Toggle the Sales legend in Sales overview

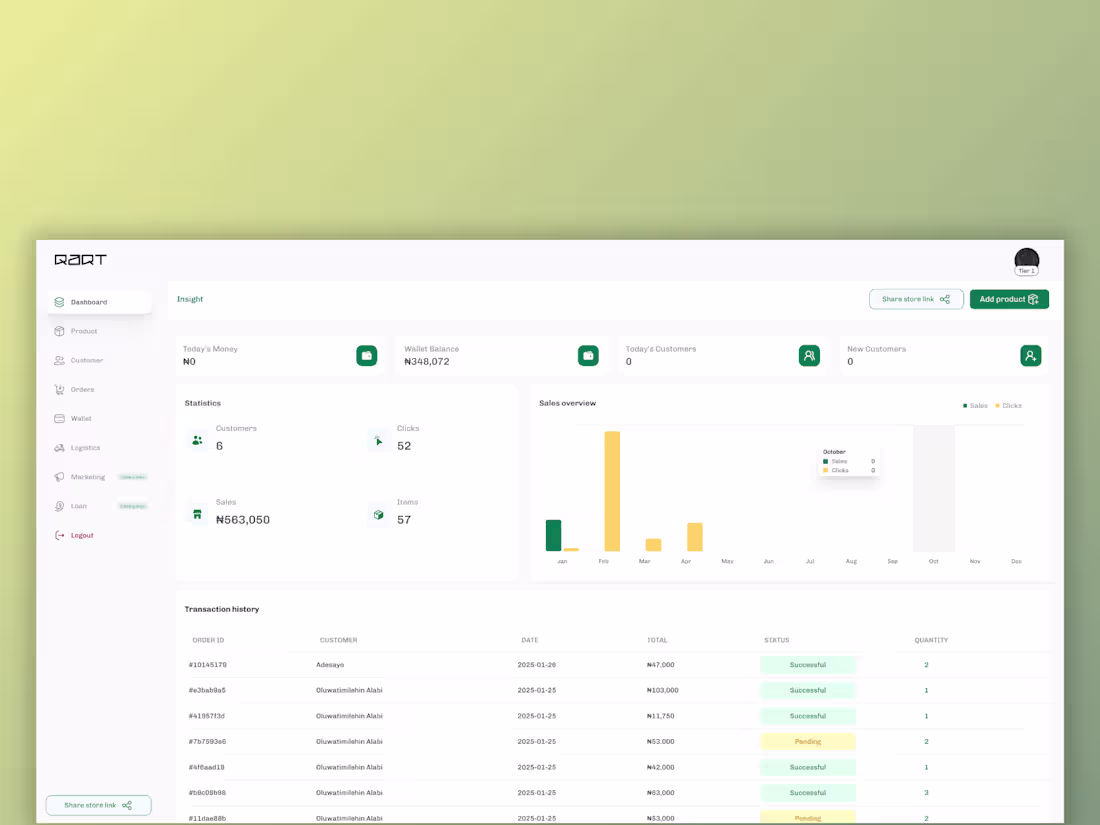[x=975, y=406]
